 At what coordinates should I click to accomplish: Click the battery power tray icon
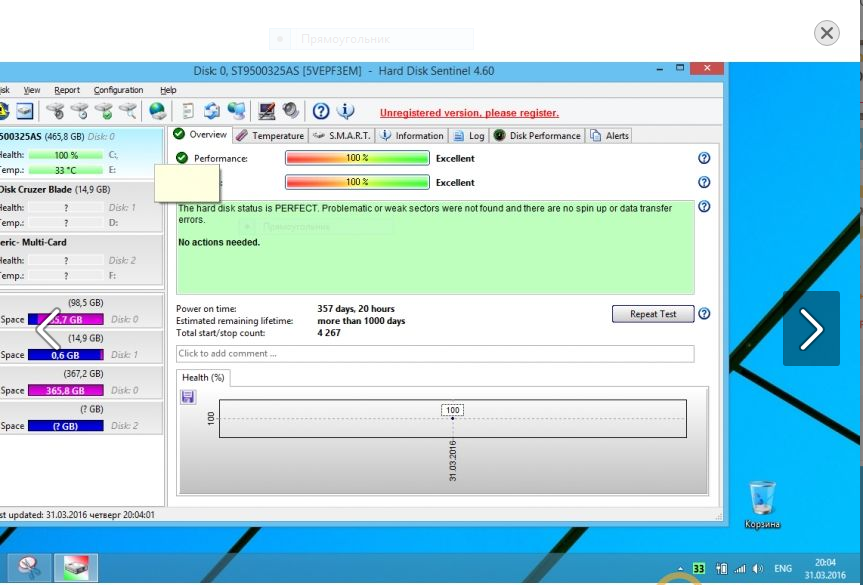(722, 568)
